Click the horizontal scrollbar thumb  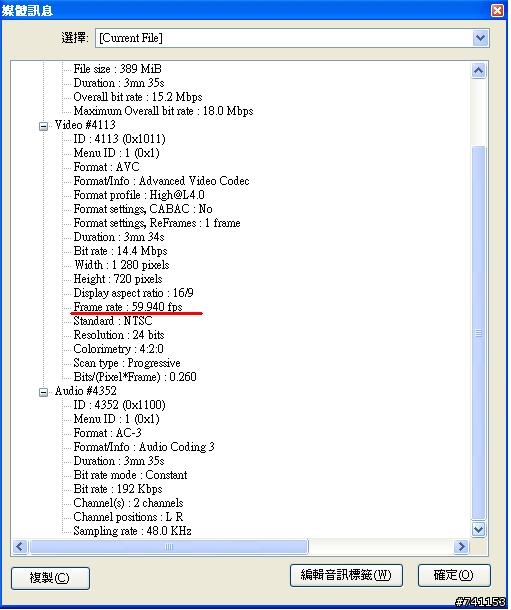click(169, 547)
